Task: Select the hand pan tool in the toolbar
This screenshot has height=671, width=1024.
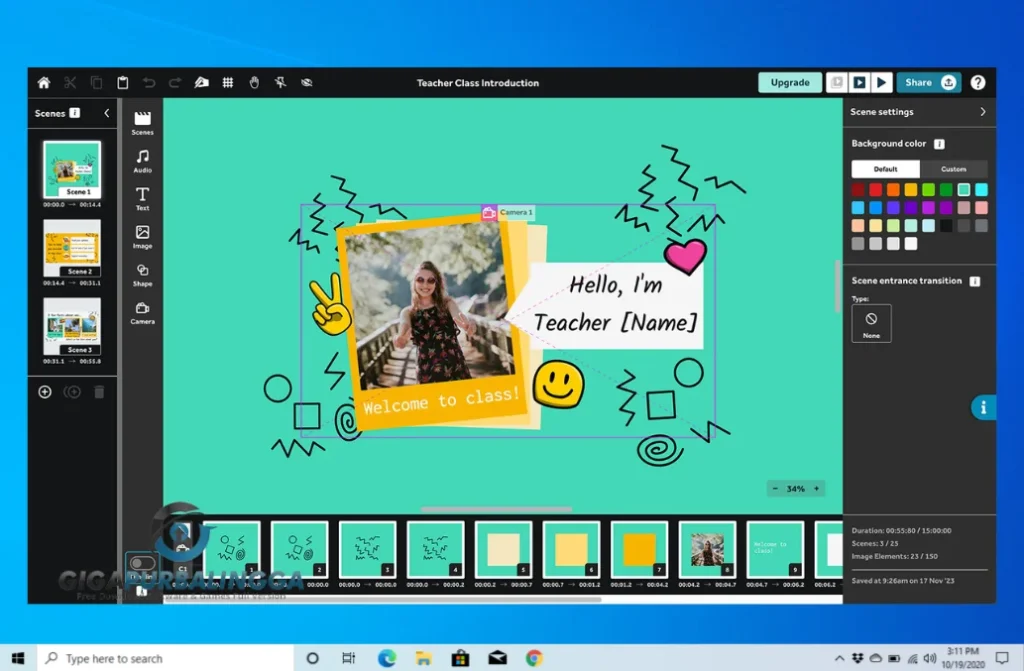Action: [255, 83]
